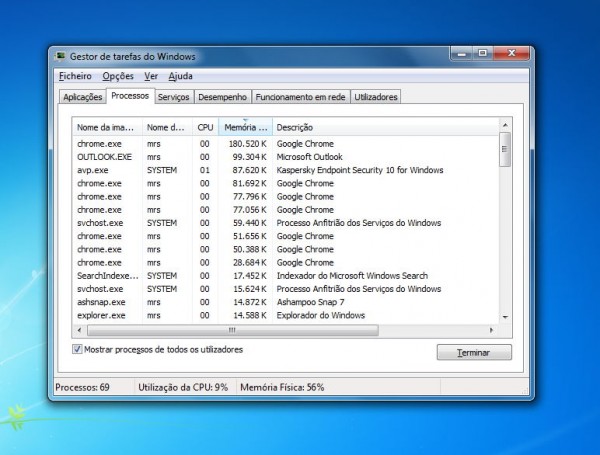Select the ashsnap.exe process row
600x455 pixels.
(x=285, y=302)
